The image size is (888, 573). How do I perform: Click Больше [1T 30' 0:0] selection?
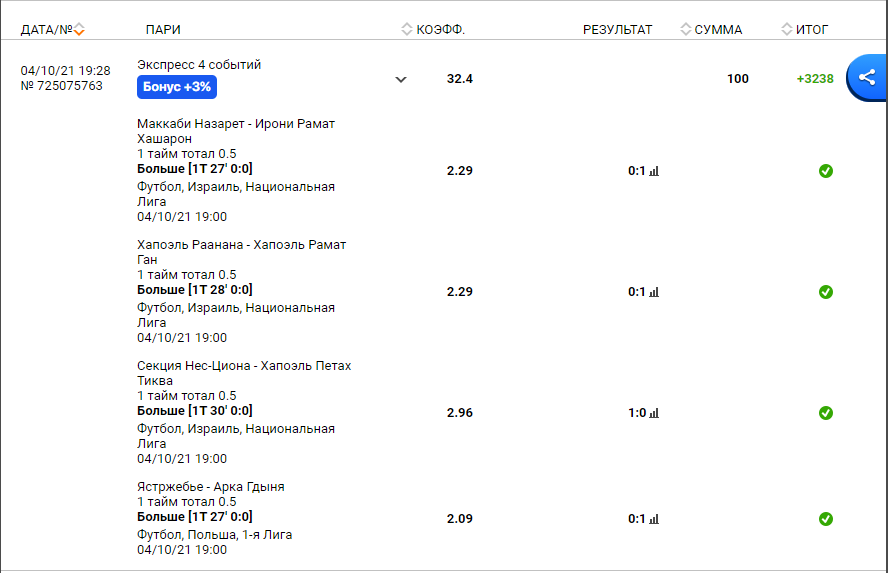pos(195,411)
